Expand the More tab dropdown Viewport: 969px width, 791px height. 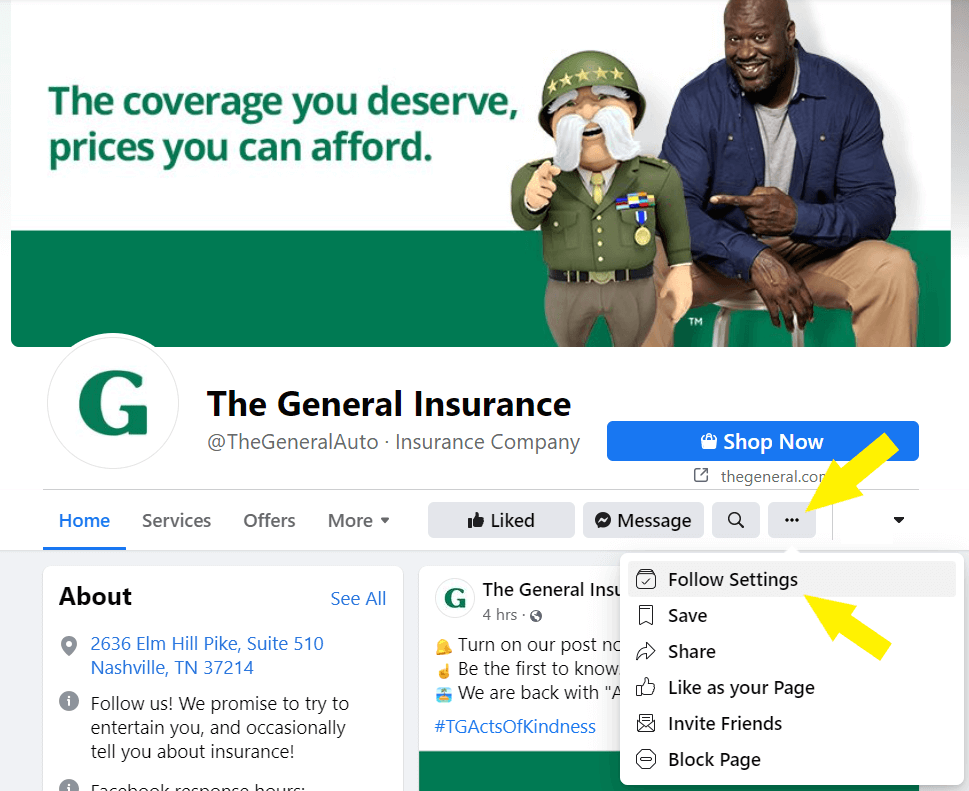coord(358,520)
